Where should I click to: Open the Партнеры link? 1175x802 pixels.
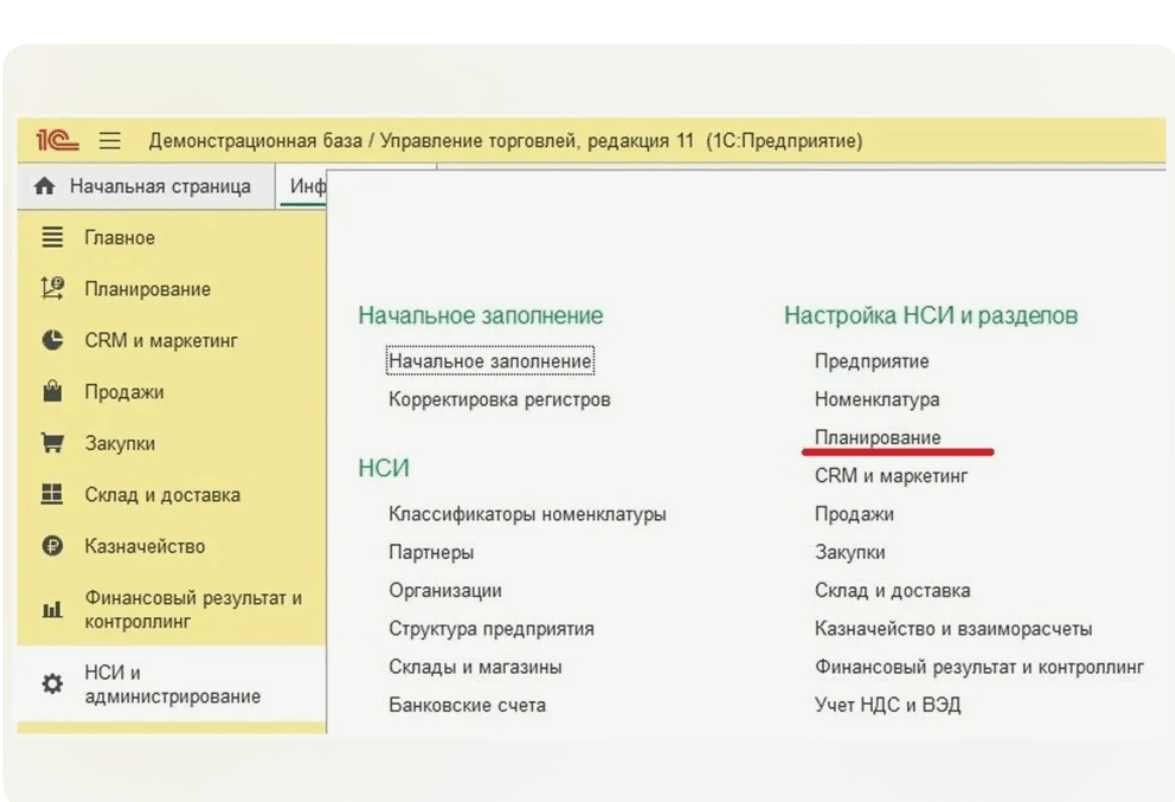point(431,552)
